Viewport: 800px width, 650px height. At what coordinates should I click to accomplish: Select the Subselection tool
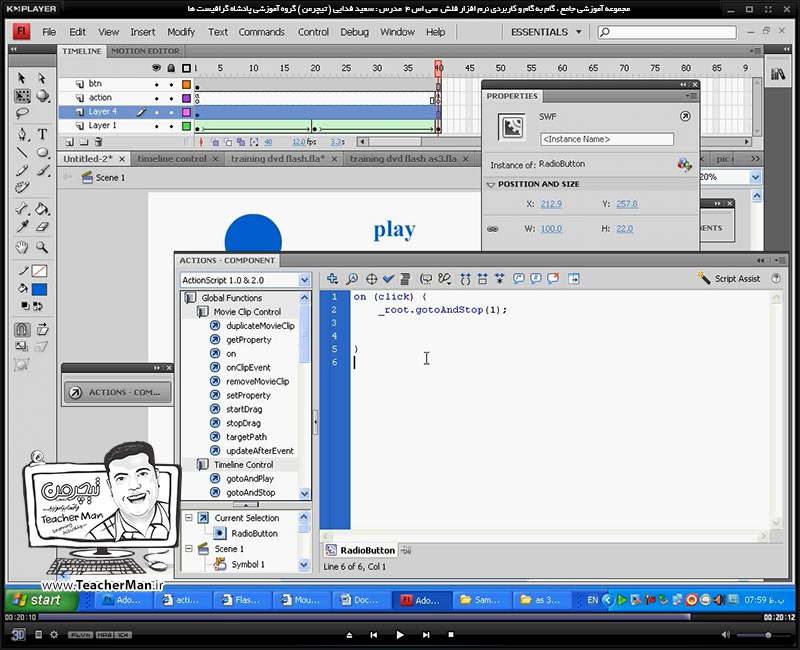(x=42, y=78)
